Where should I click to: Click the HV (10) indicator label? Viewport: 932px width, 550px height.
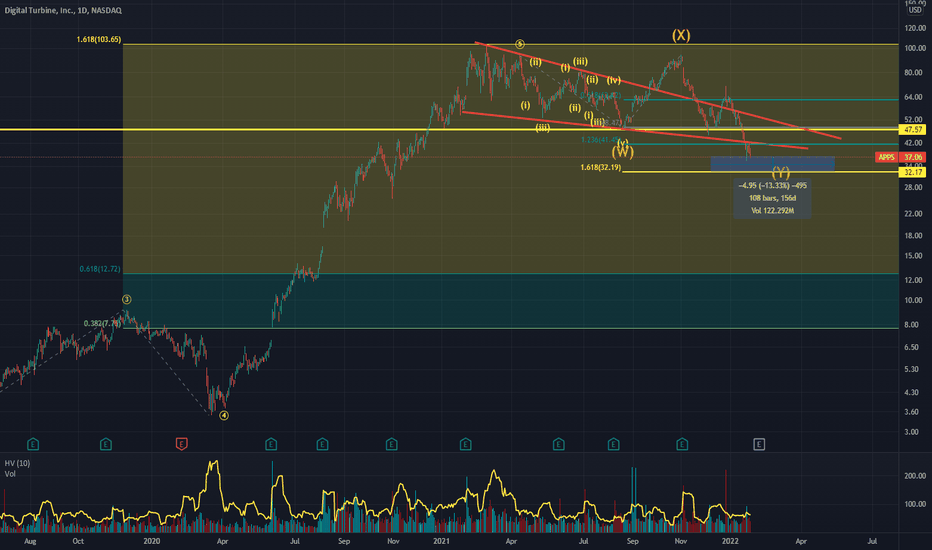[x=17, y=463]
